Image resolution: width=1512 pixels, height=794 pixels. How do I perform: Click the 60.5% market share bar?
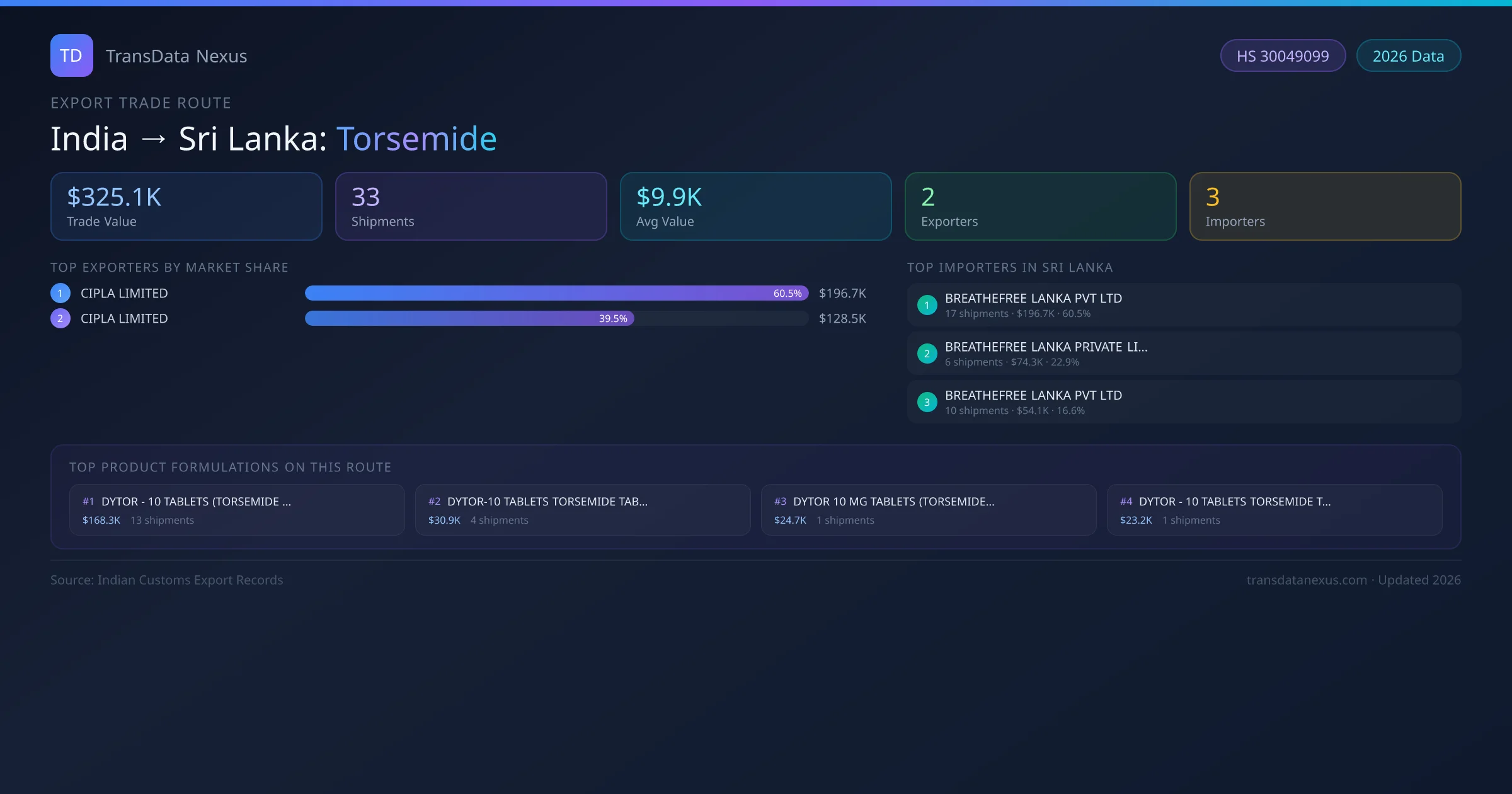pos(556,293)
